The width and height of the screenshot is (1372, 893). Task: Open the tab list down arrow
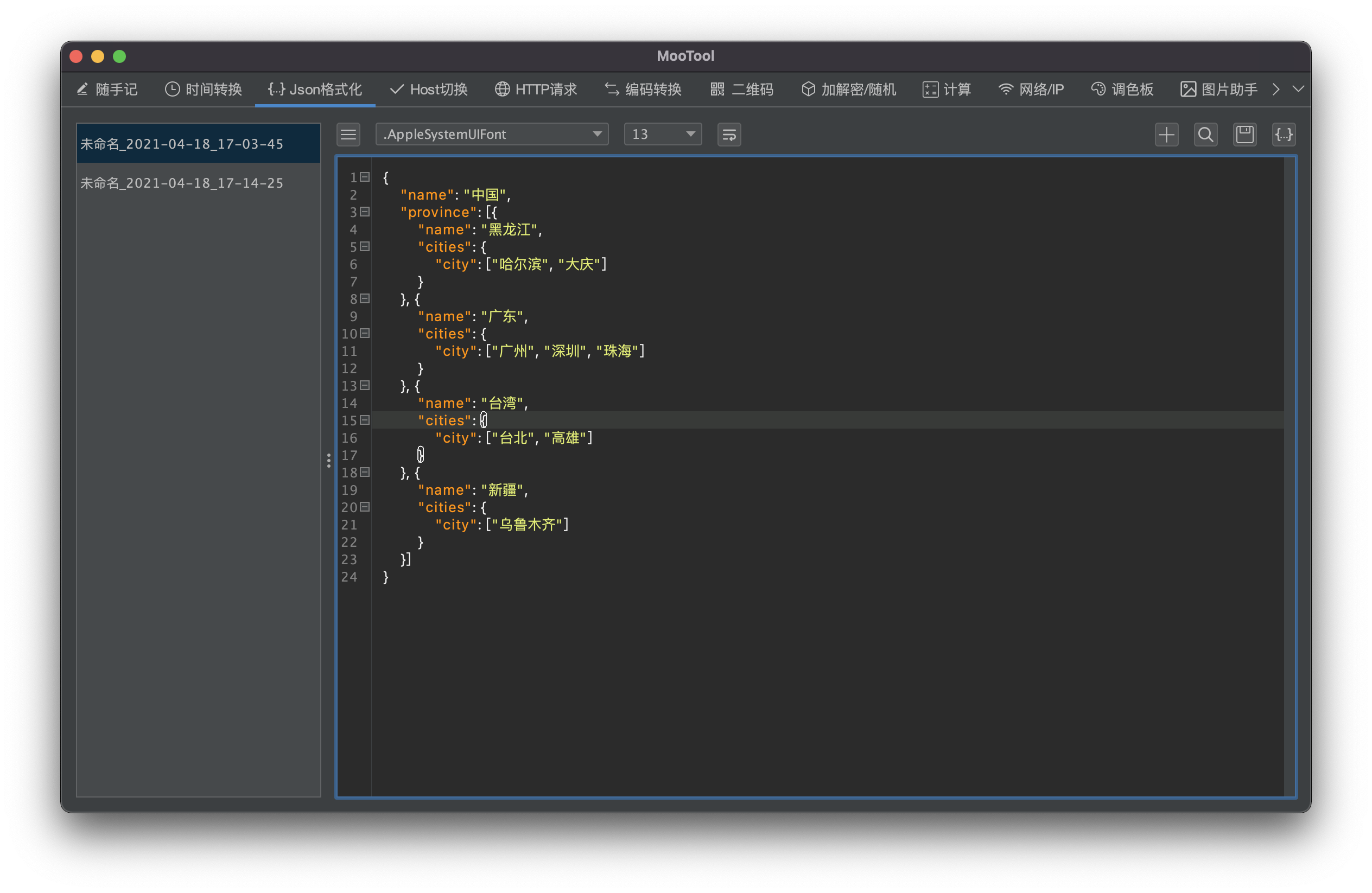tap(1298, 90)
